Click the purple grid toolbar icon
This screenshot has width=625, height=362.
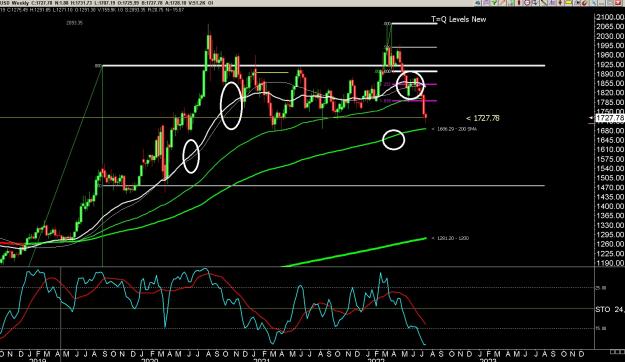pyautogui.click(x=552, y=2)
